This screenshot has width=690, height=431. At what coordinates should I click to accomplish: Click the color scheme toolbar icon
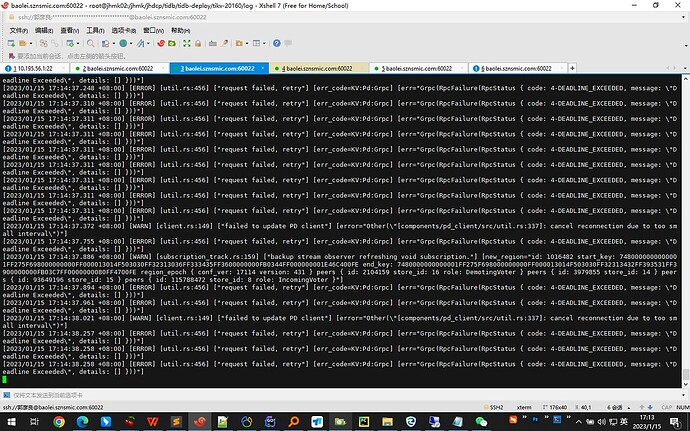pos(106,43)
